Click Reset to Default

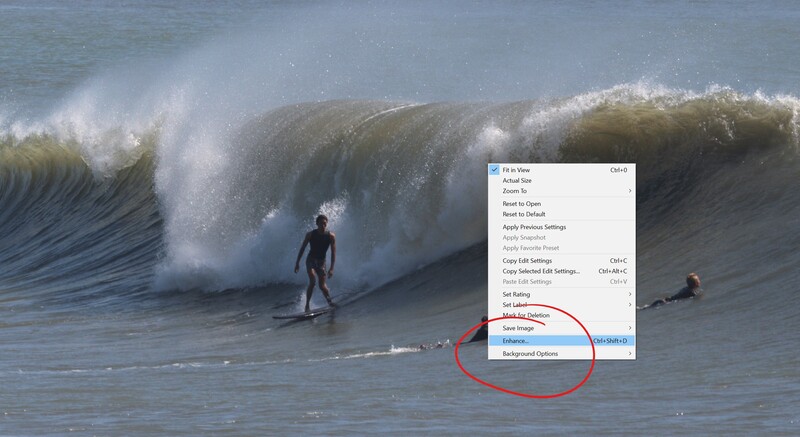click(x=562, y=214)
